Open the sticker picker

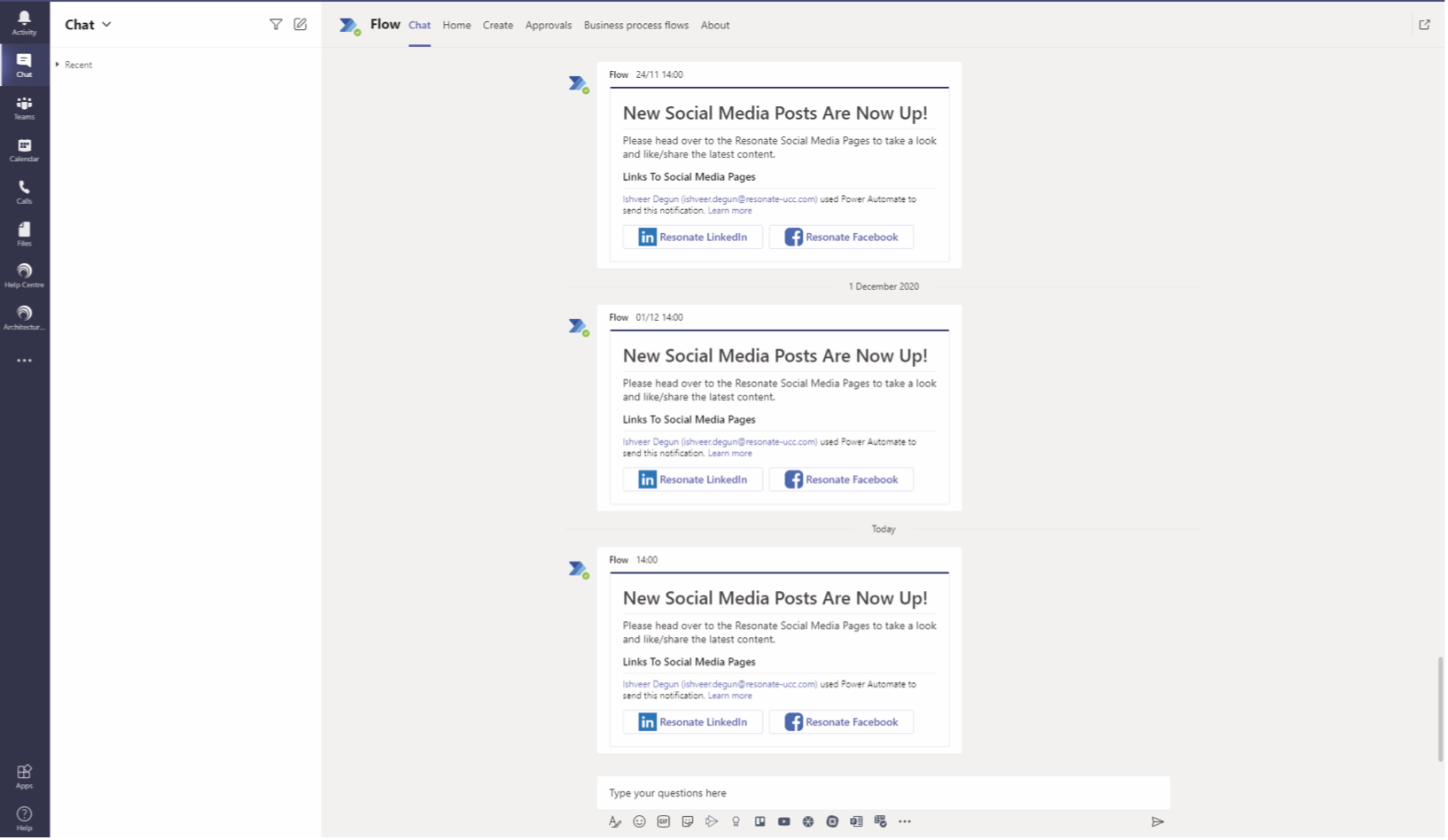[x=688, y=822]
